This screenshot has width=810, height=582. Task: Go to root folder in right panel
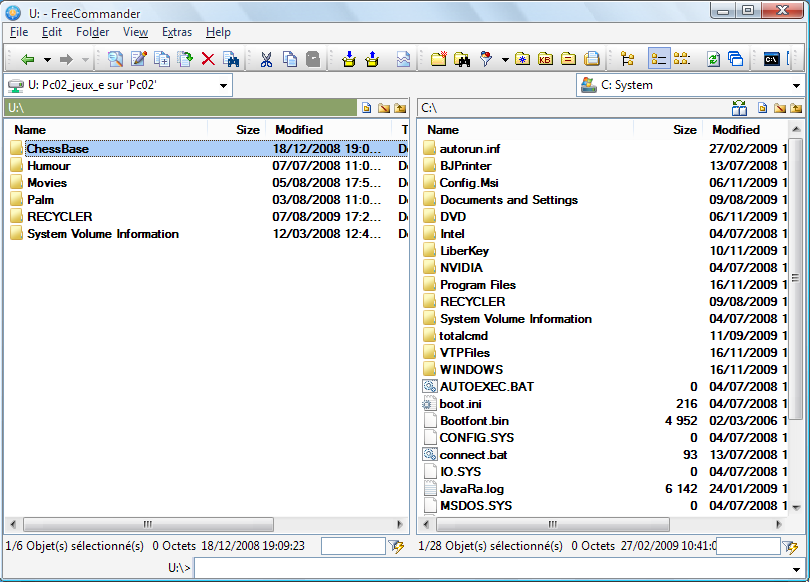[x=780, y=108]
